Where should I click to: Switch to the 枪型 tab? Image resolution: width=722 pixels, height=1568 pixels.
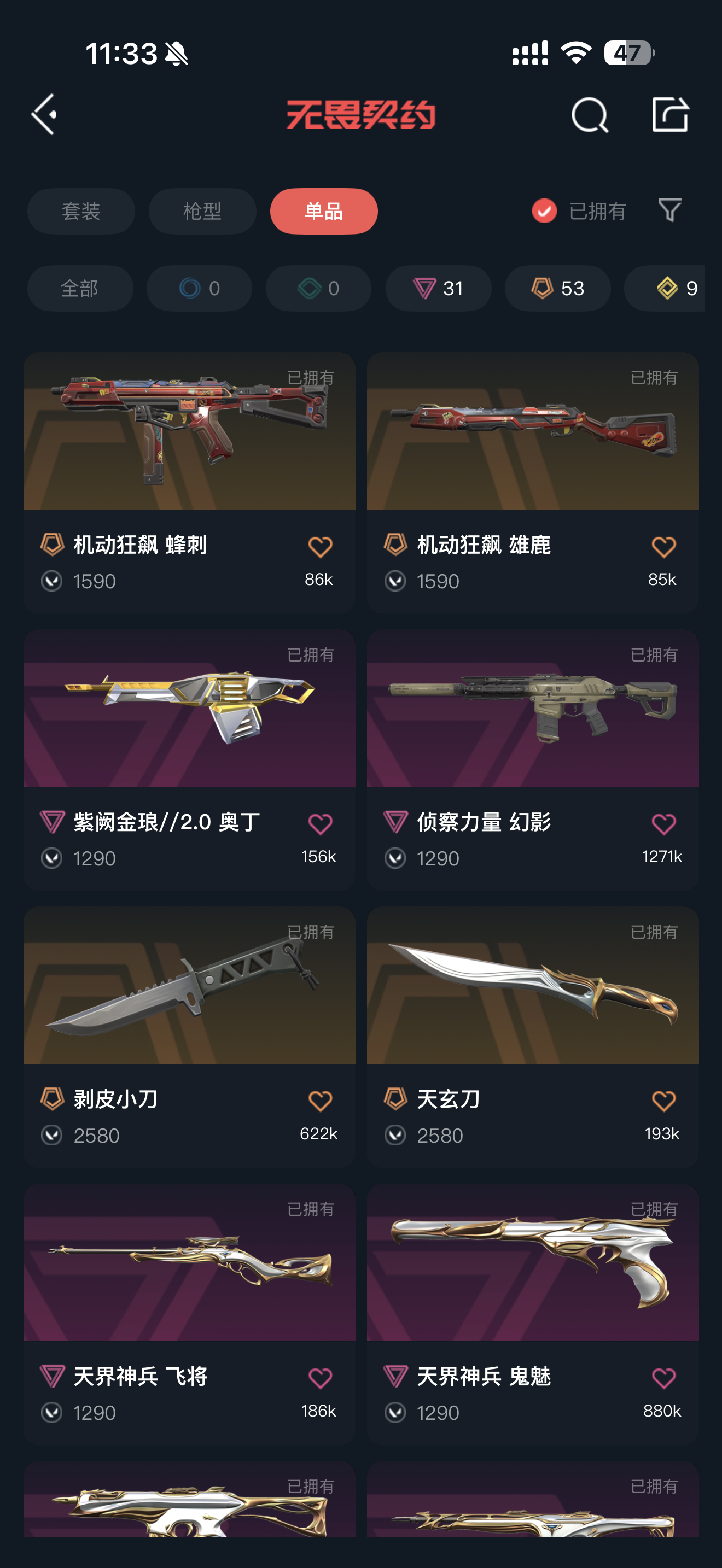[202, 211]
